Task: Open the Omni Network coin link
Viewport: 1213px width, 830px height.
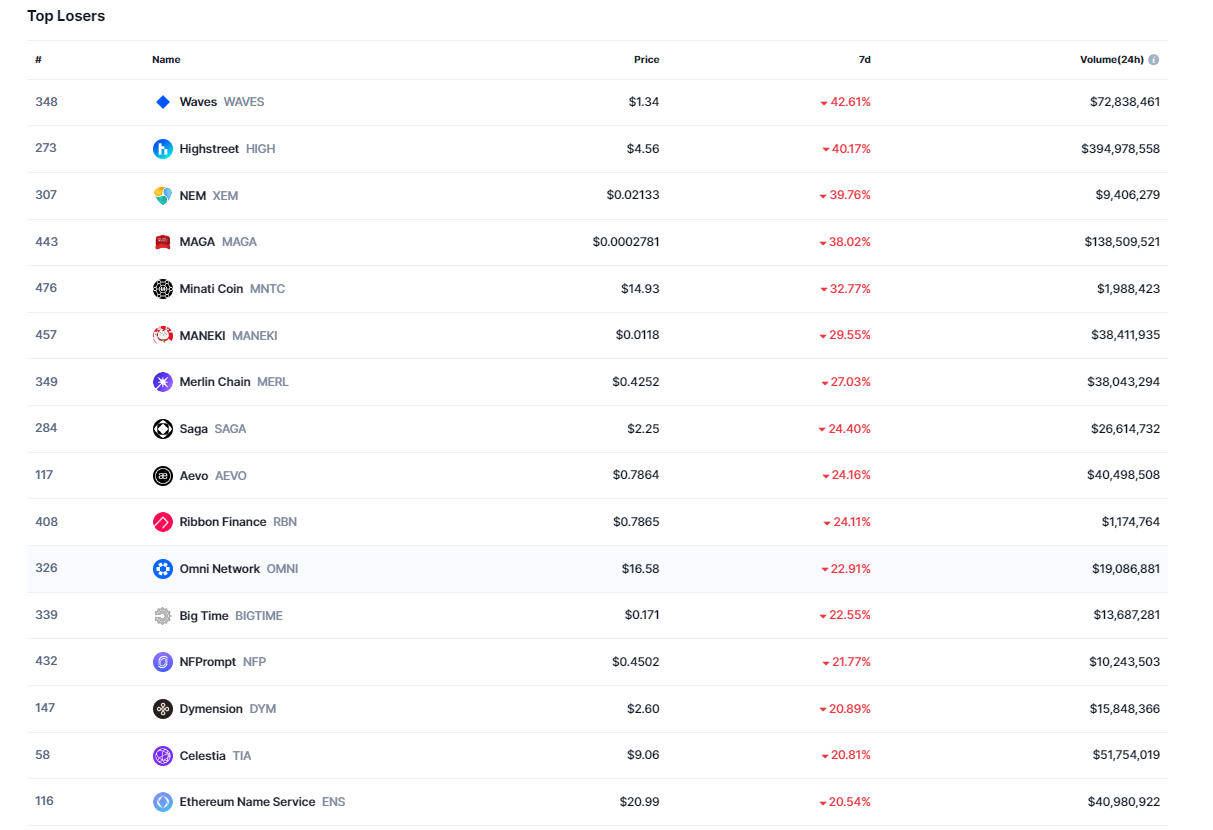Action: tap(220, 569)
